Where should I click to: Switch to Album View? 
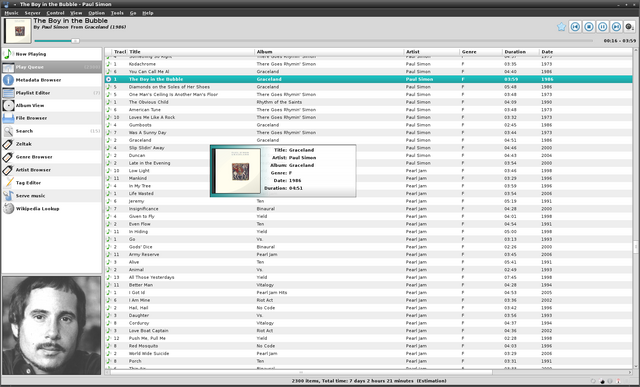(51, 105)
